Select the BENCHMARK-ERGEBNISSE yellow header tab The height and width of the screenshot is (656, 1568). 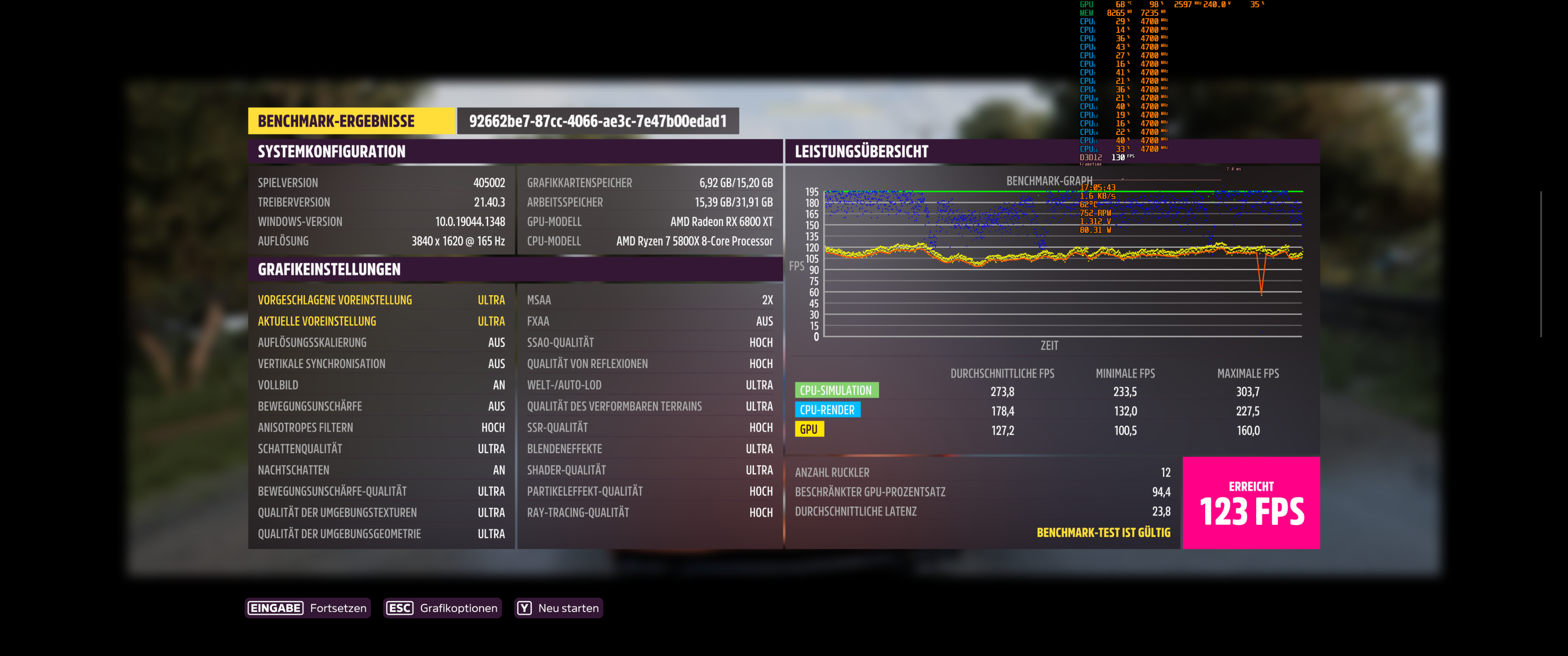click(351, 121)
